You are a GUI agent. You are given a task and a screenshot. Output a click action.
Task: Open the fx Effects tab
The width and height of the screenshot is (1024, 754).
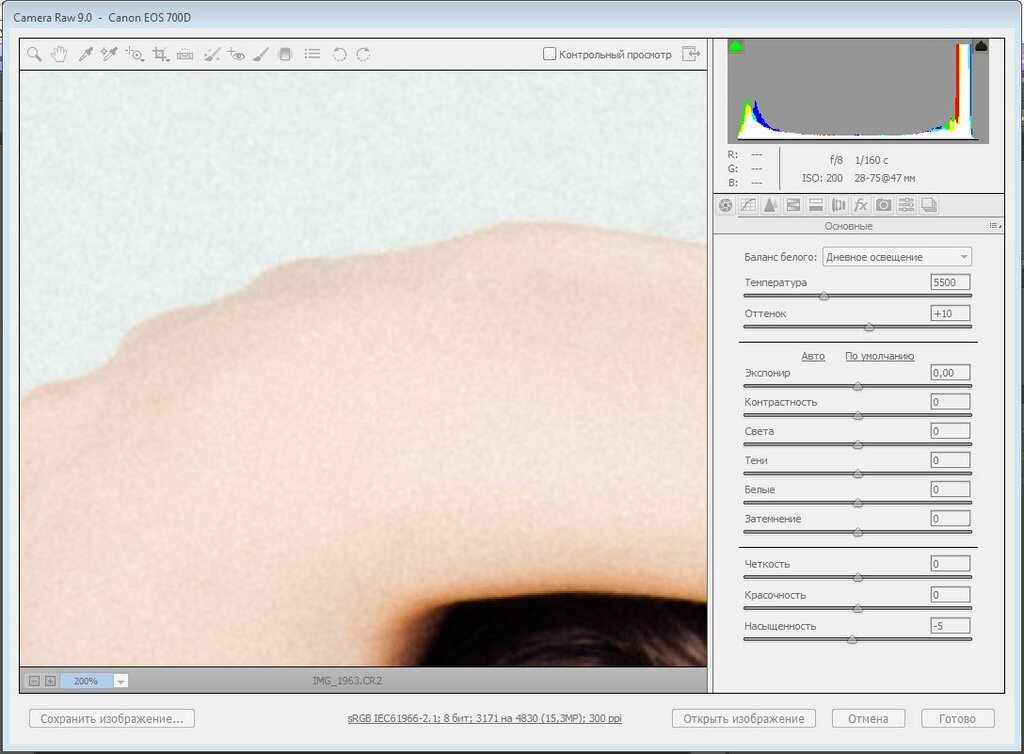pos(860,205)
